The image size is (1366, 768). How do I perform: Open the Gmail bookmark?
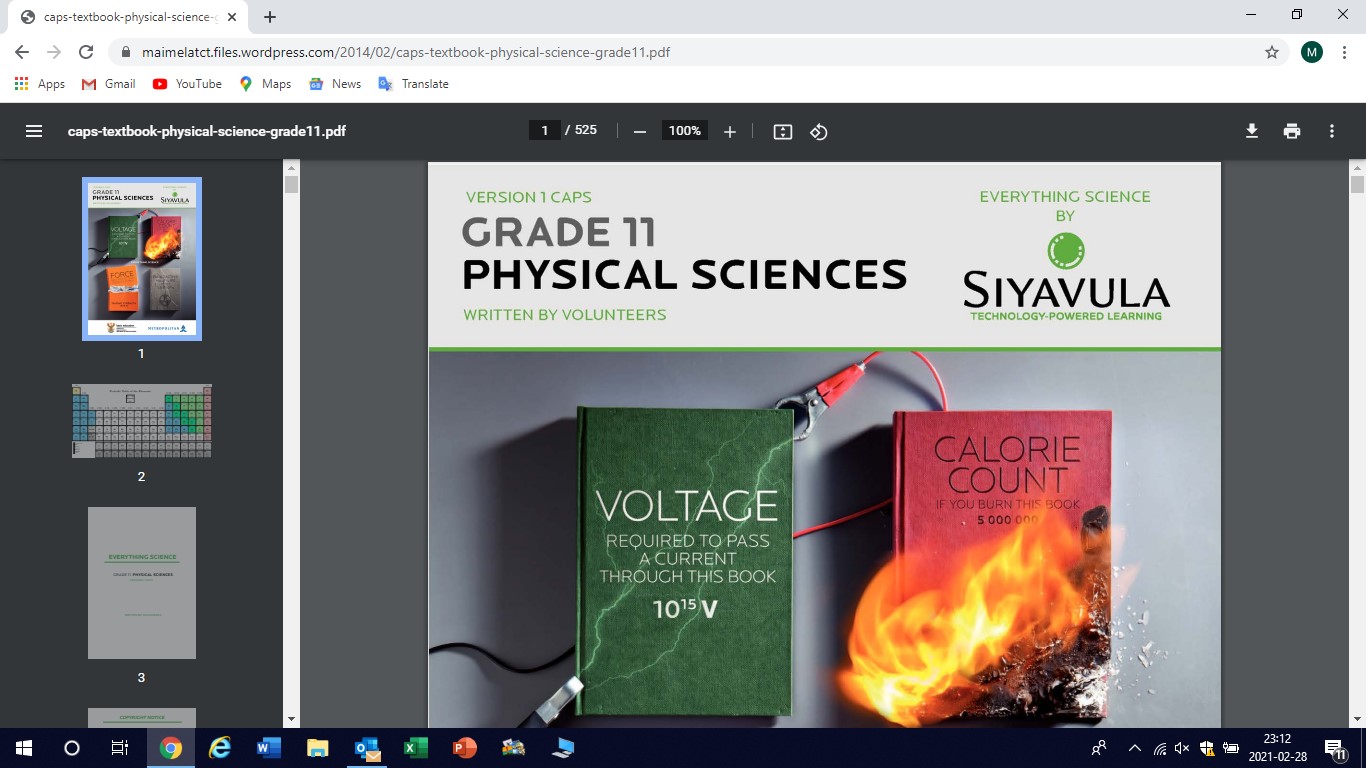click(x=108, y=84)
